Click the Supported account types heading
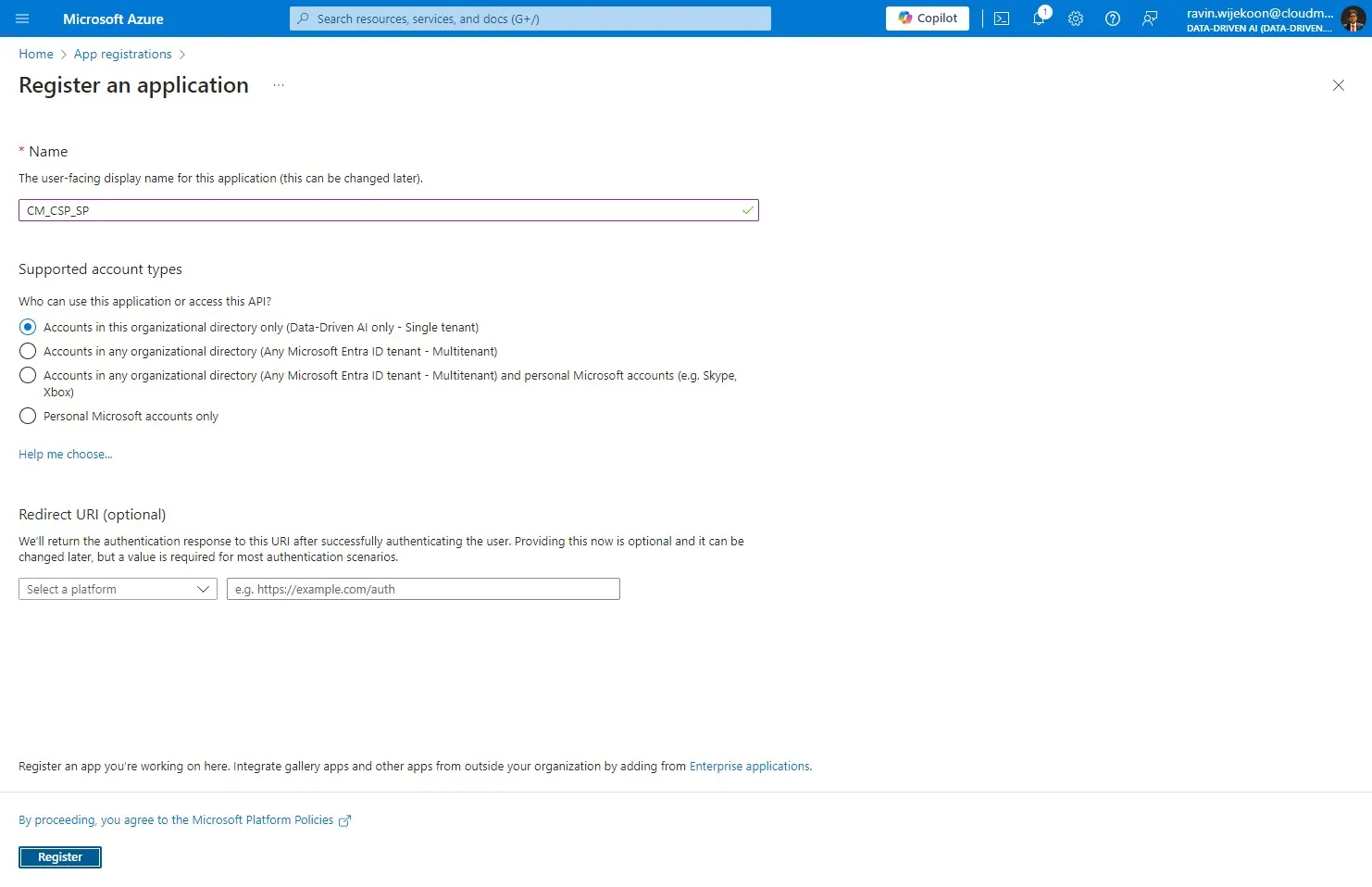 pos(100,269)
